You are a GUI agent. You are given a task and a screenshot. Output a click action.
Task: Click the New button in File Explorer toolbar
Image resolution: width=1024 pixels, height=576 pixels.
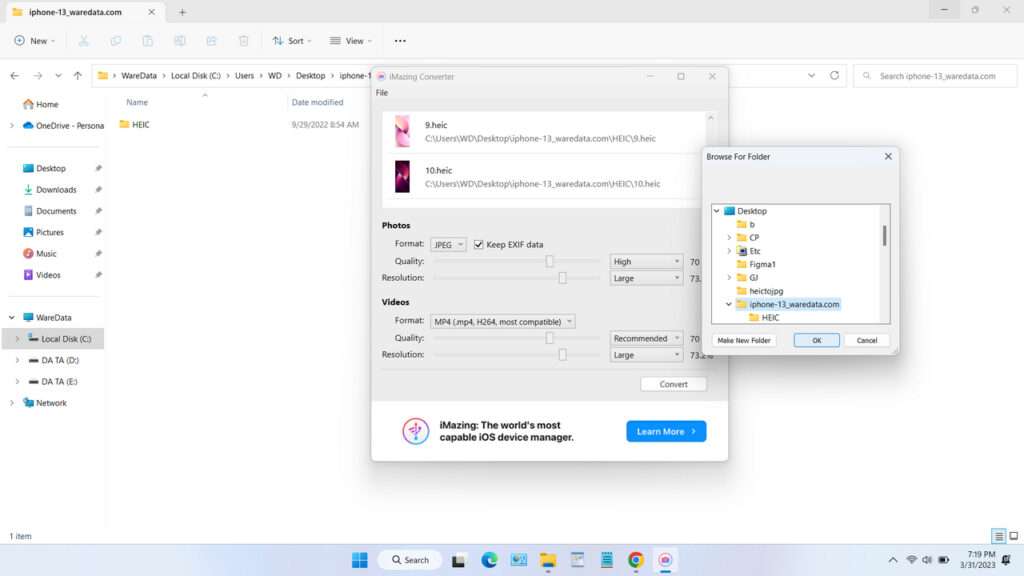(34, 40)
